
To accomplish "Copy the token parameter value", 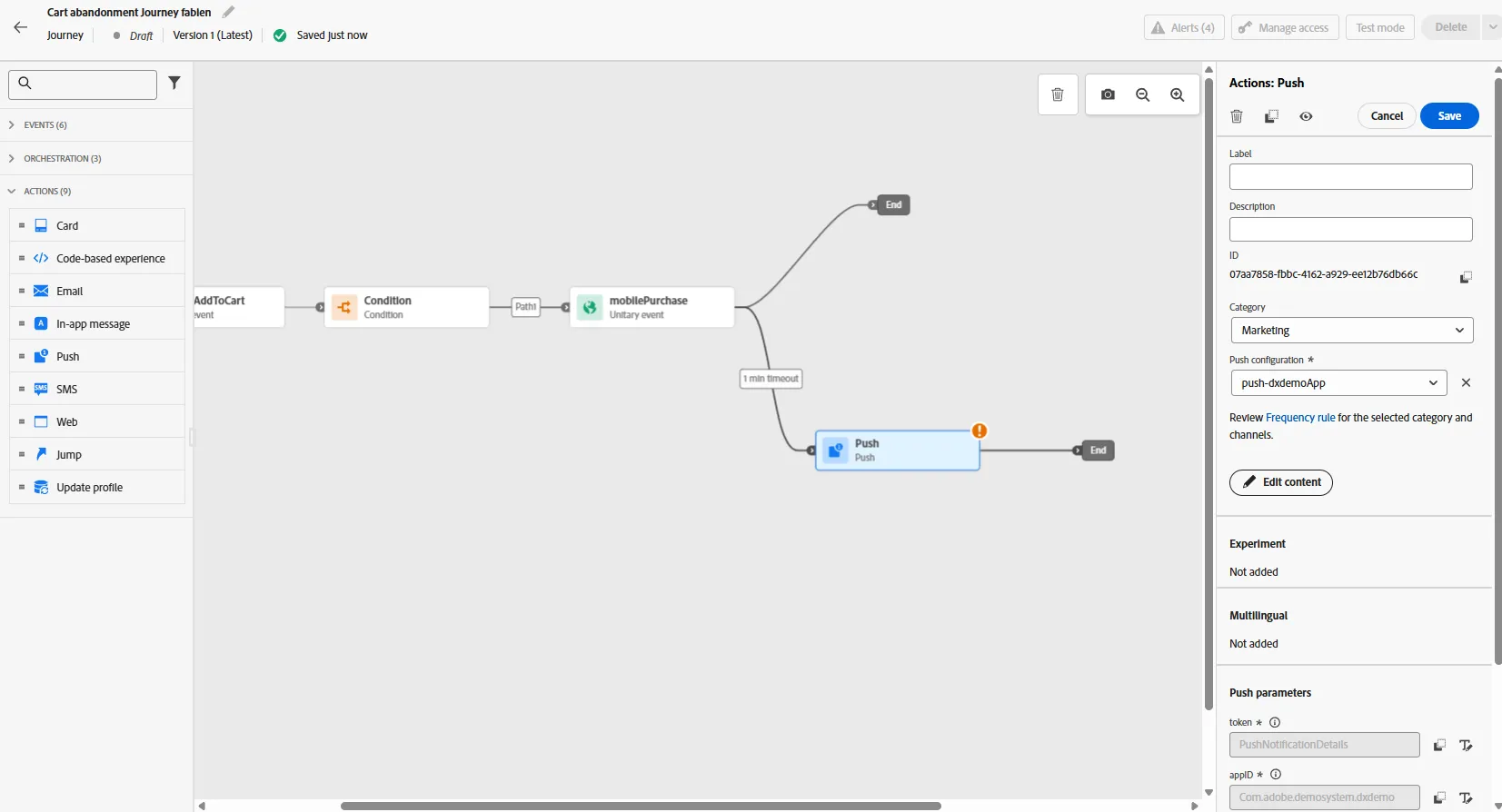I will (1439, 746).
